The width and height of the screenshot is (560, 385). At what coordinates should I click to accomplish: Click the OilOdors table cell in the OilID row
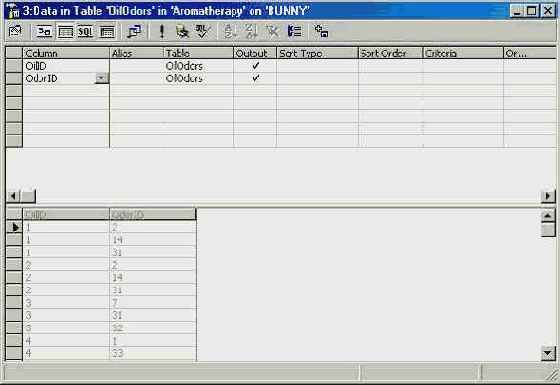pos(198,66)
